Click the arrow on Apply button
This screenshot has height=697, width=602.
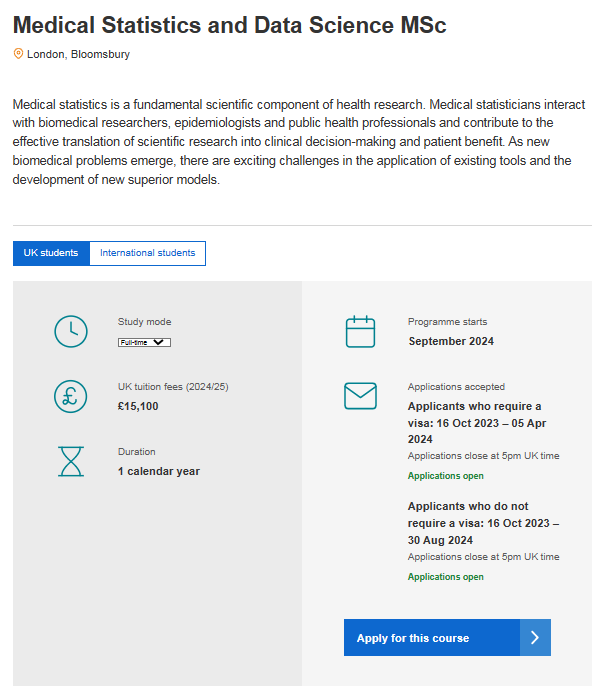[x=535, y=638]
